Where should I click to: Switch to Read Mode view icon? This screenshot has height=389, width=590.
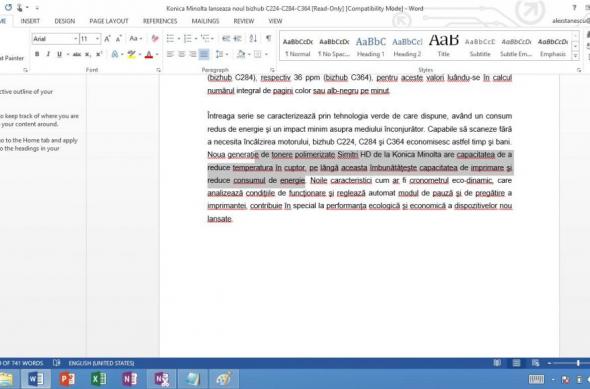[497, 363]
